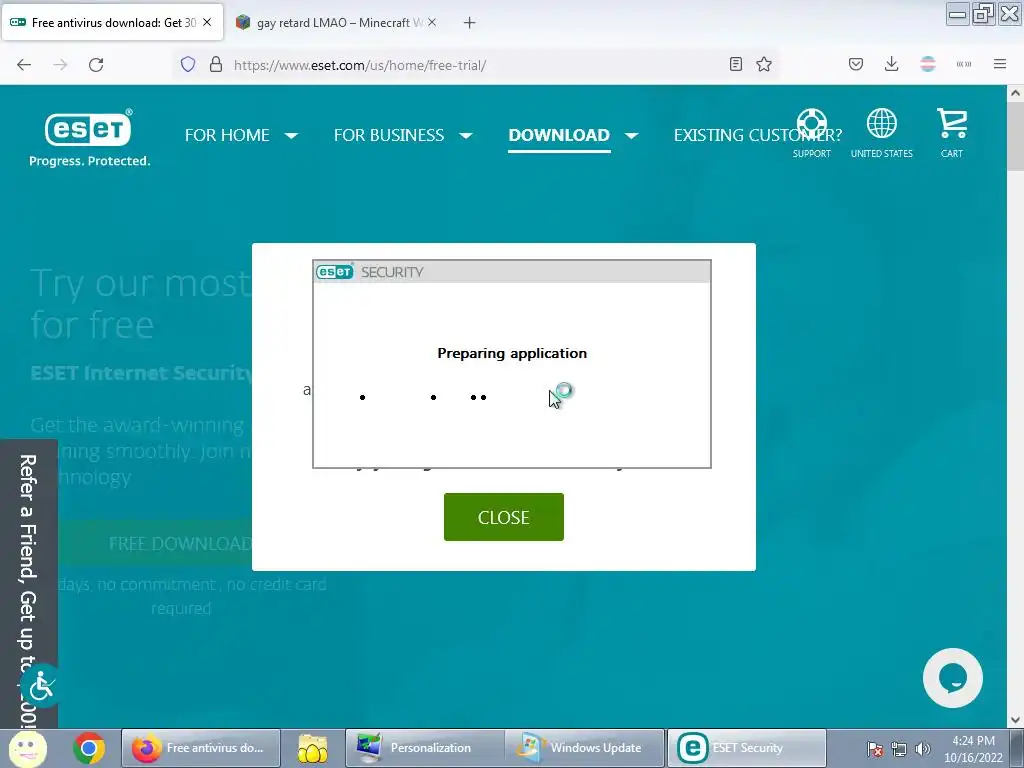This screenshot has width=1024, height=768.
Task: Bookmark this page with star icon
Action: pyautogui.click(x=764, y=64)
